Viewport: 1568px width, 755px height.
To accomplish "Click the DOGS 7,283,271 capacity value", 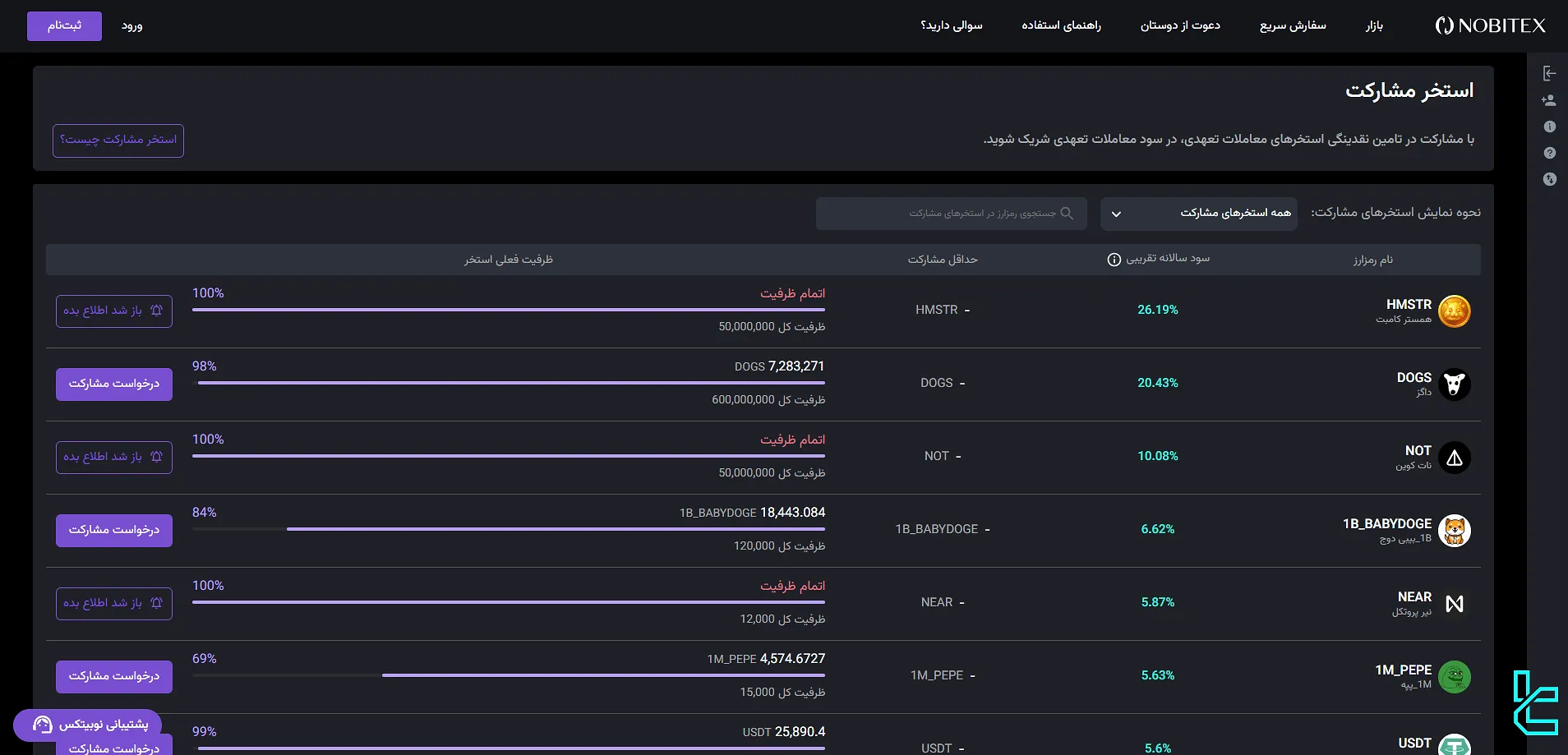I will click(x=780, y=366).
